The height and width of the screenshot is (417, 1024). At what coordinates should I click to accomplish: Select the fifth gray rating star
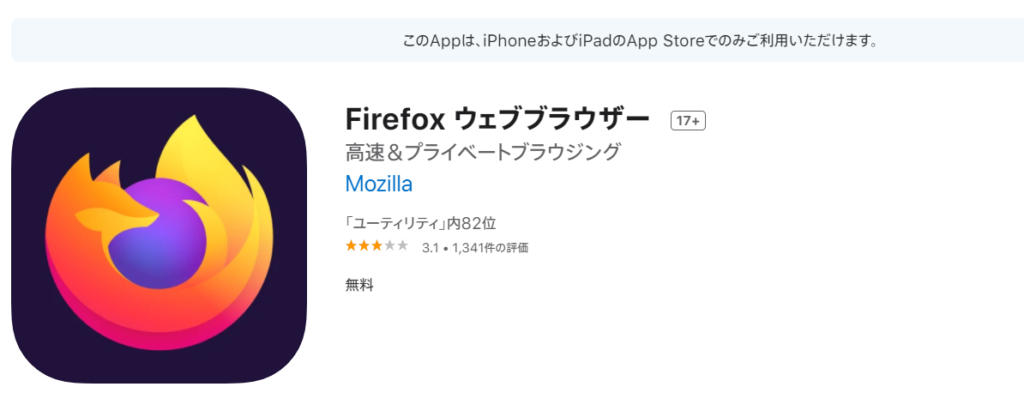(x=403, y=246)
